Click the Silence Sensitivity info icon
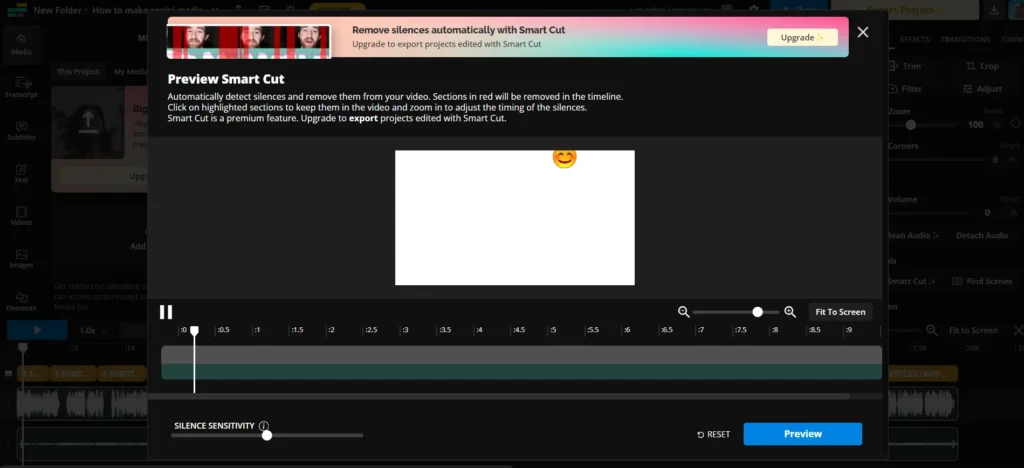 264,426
